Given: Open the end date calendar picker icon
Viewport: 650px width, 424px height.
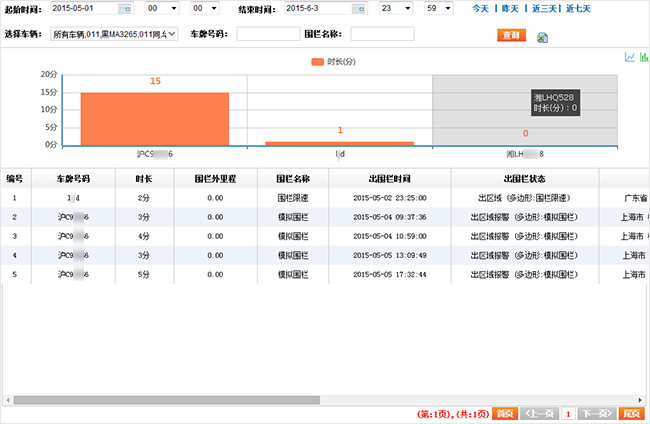Looking at the screenshot, I should [359, 8].
